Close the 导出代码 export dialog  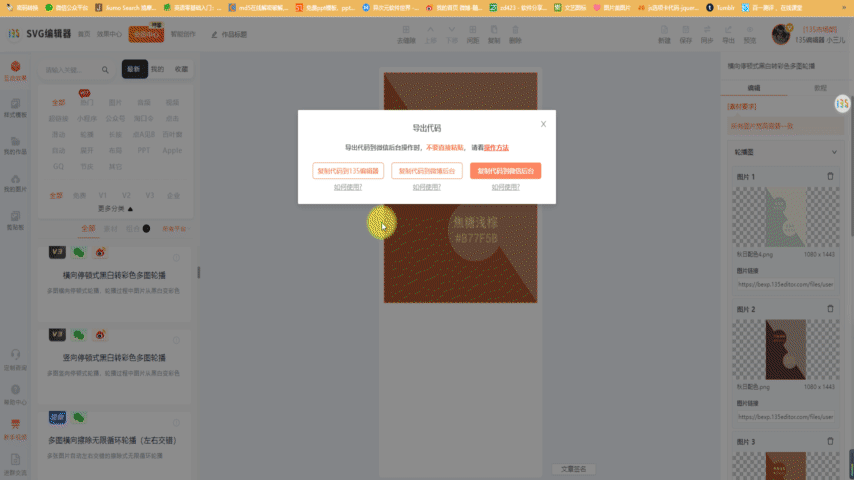[543, 124]
